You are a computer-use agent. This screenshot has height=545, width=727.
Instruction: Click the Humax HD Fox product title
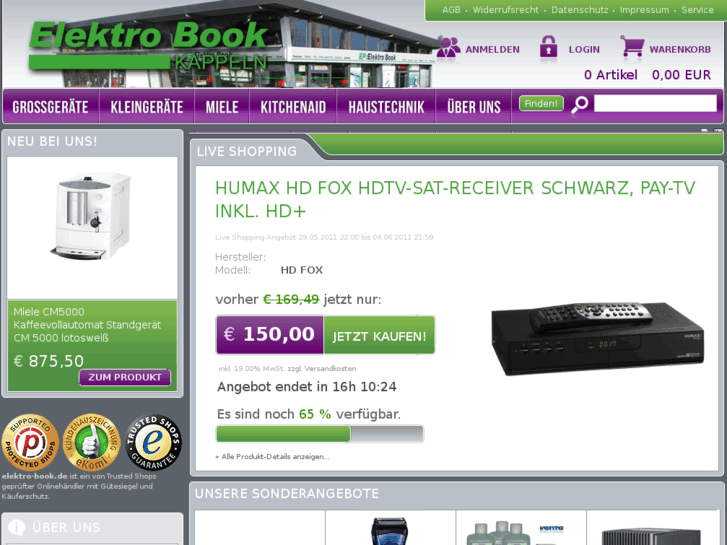[455, 199]
